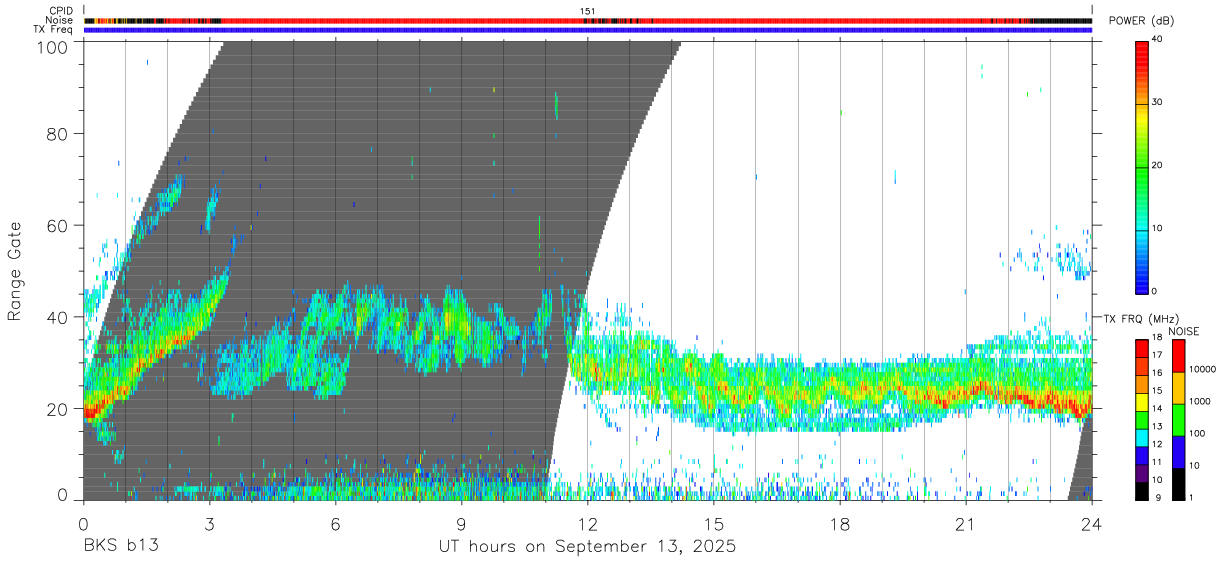Click the UT hours date axis title

click(587, 547)
